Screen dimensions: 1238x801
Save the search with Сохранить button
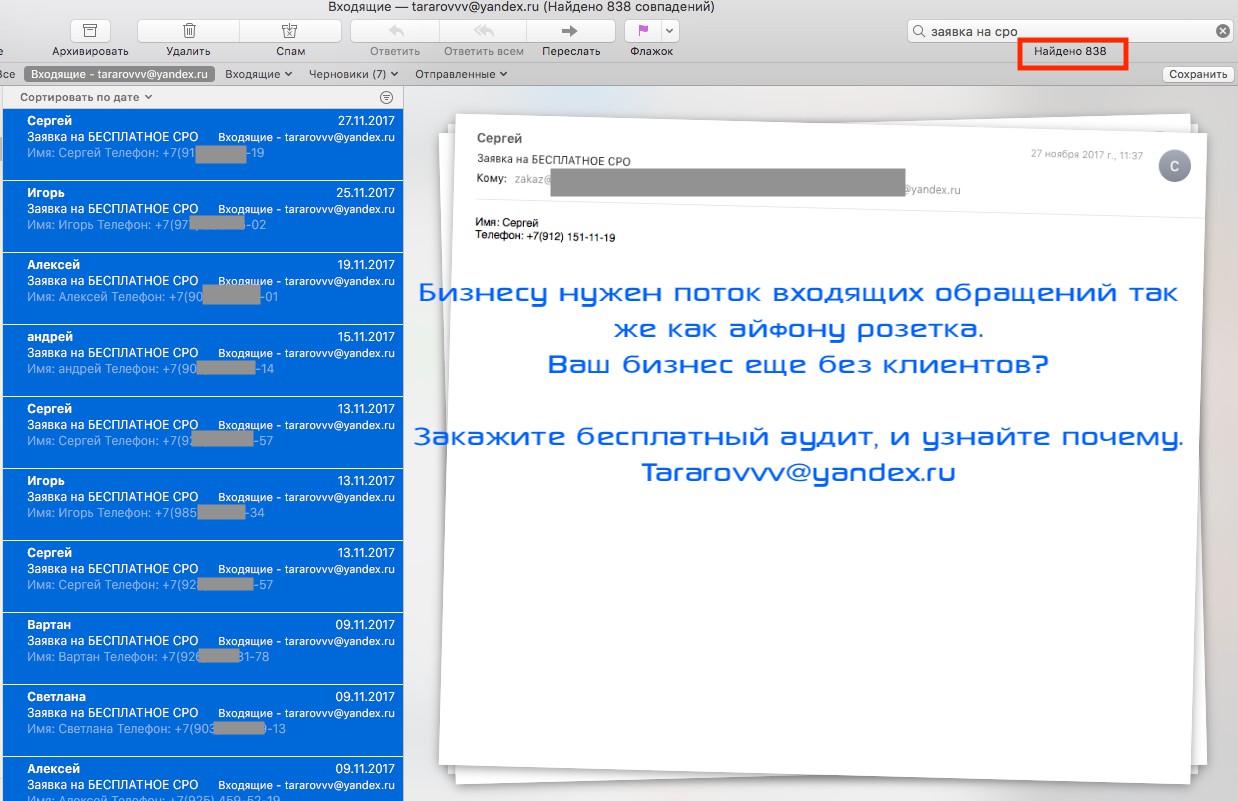click(1198, 74)
